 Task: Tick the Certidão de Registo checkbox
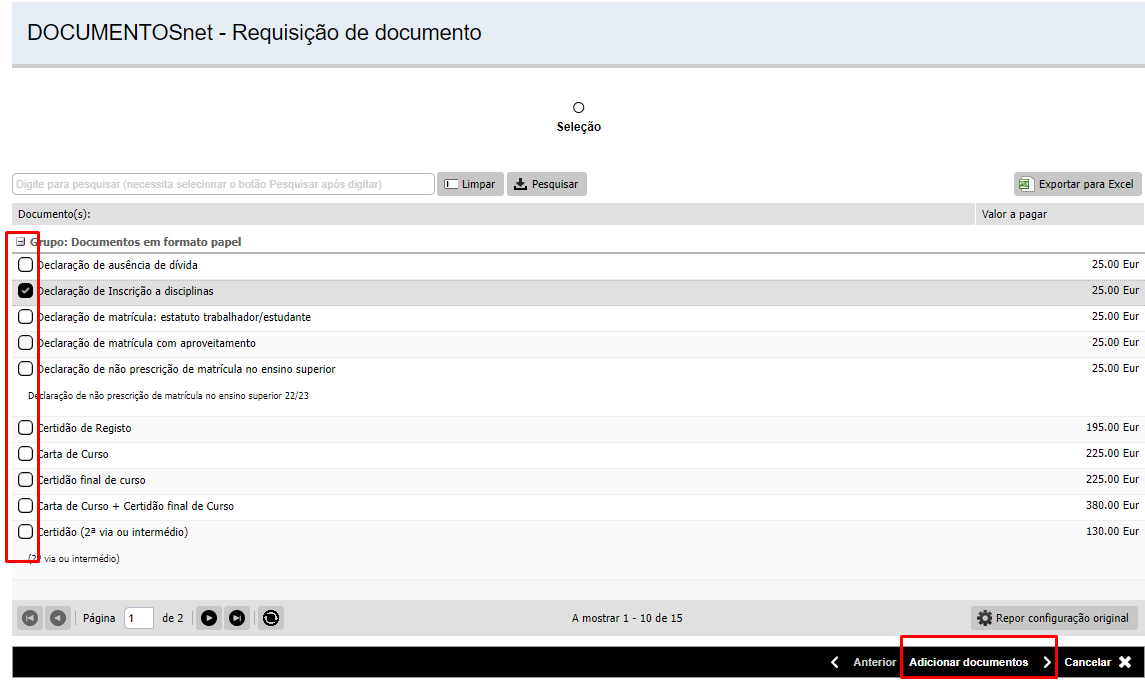coord(26,428)
